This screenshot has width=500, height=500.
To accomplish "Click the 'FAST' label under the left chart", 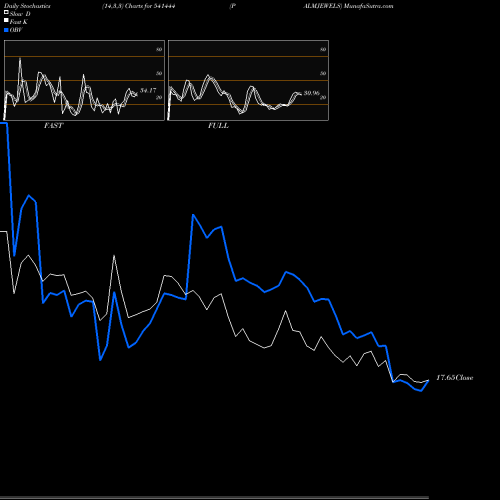I will [x=53, y=126].
